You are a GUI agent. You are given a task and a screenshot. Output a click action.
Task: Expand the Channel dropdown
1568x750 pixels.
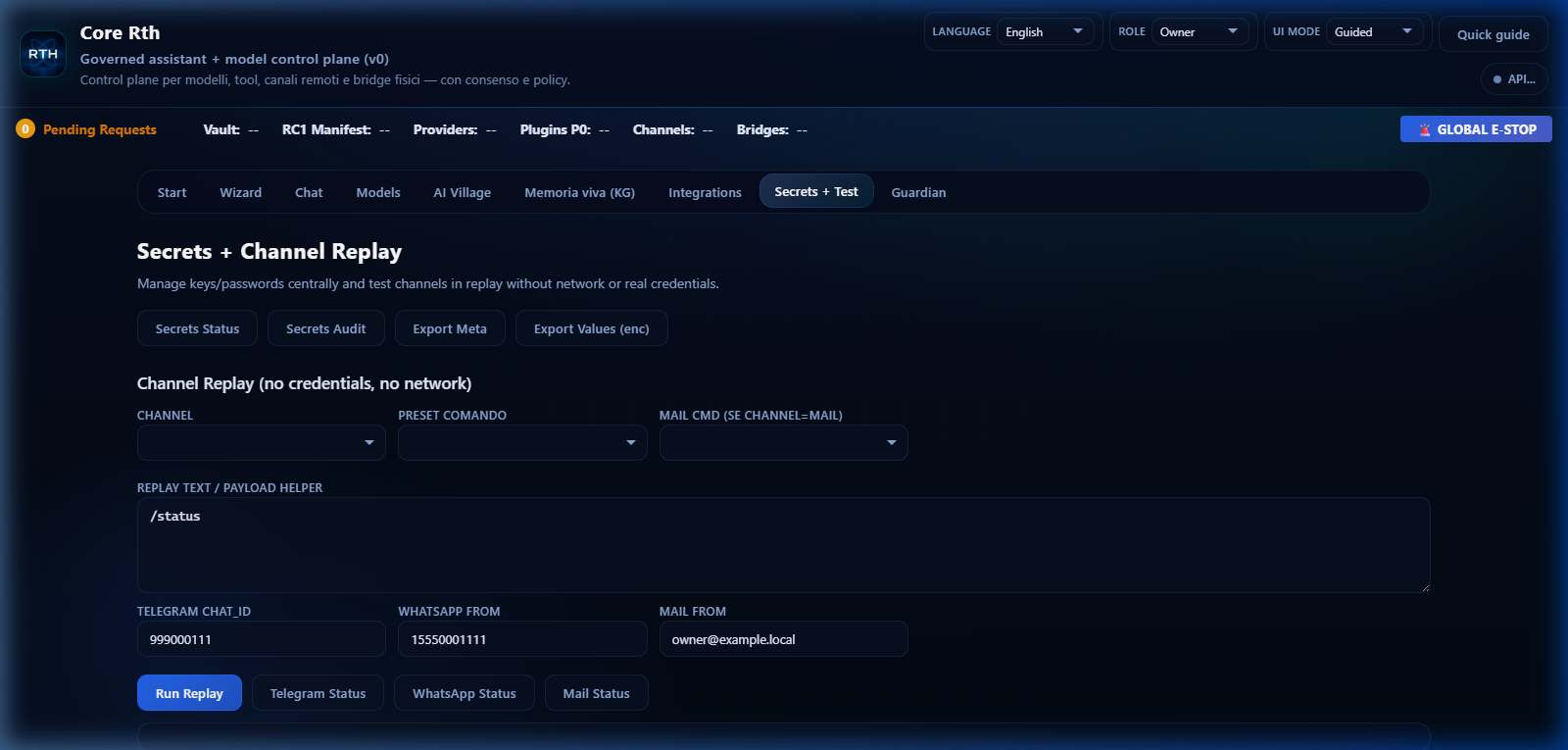tap(262, 443)
